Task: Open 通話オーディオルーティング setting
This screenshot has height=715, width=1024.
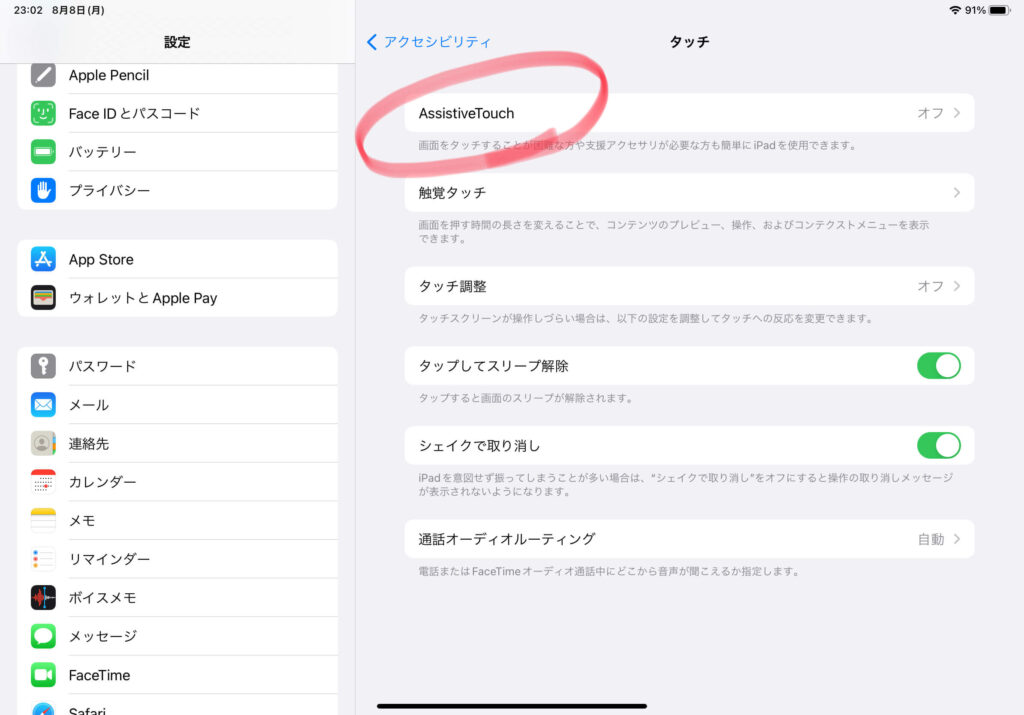Action: coord(689,539)
